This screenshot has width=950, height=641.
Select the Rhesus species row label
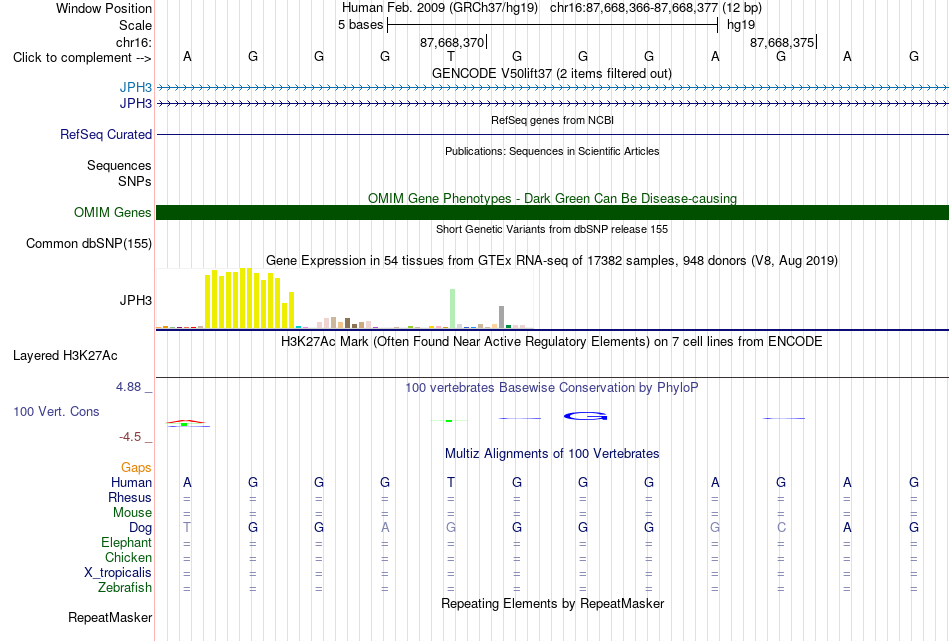(130, 497)
